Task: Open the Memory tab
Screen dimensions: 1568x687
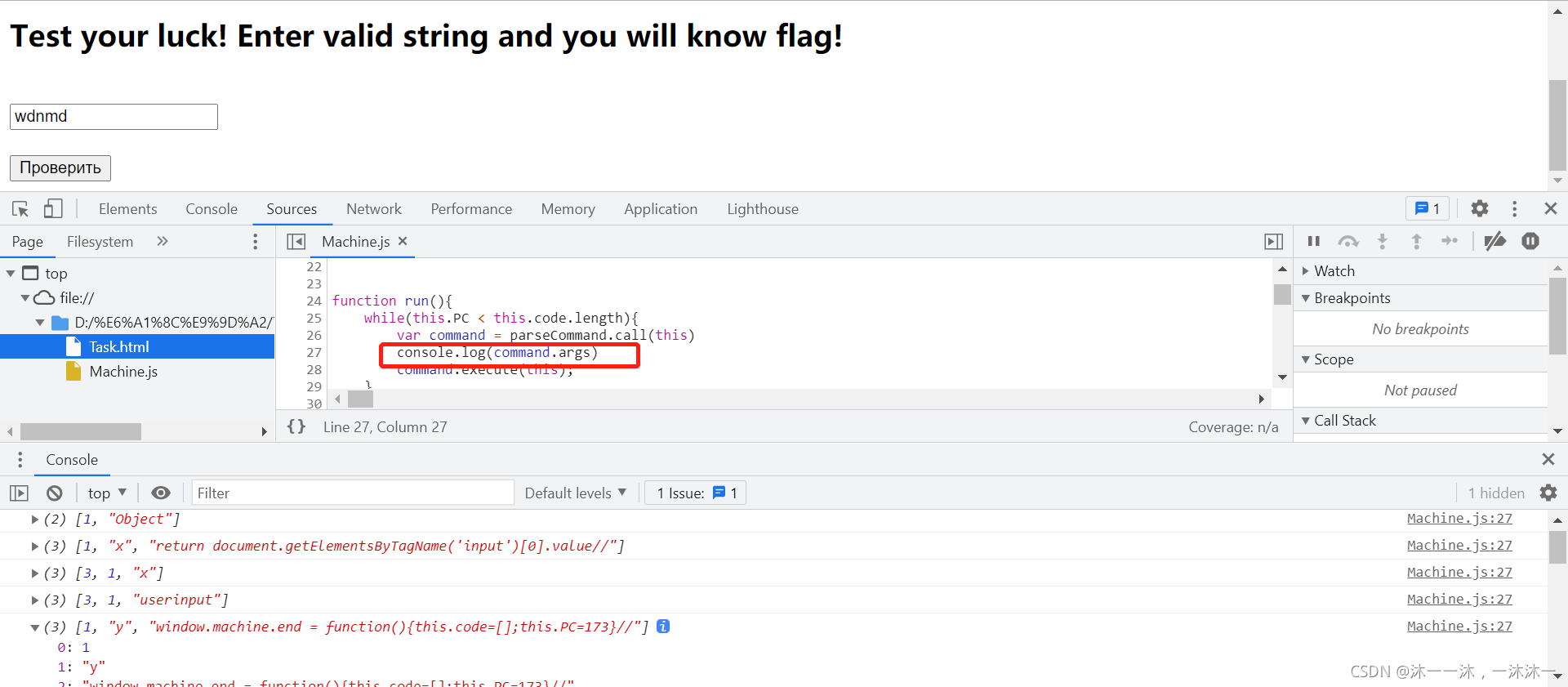Action: pyautogui.click(x=568, y=209)
